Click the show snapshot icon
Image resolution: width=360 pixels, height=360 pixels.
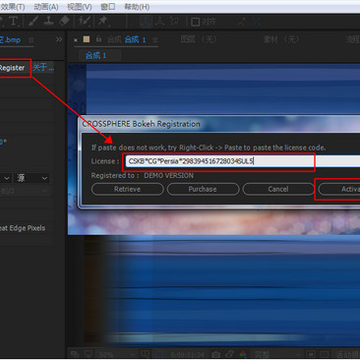[x=229, y=354]
